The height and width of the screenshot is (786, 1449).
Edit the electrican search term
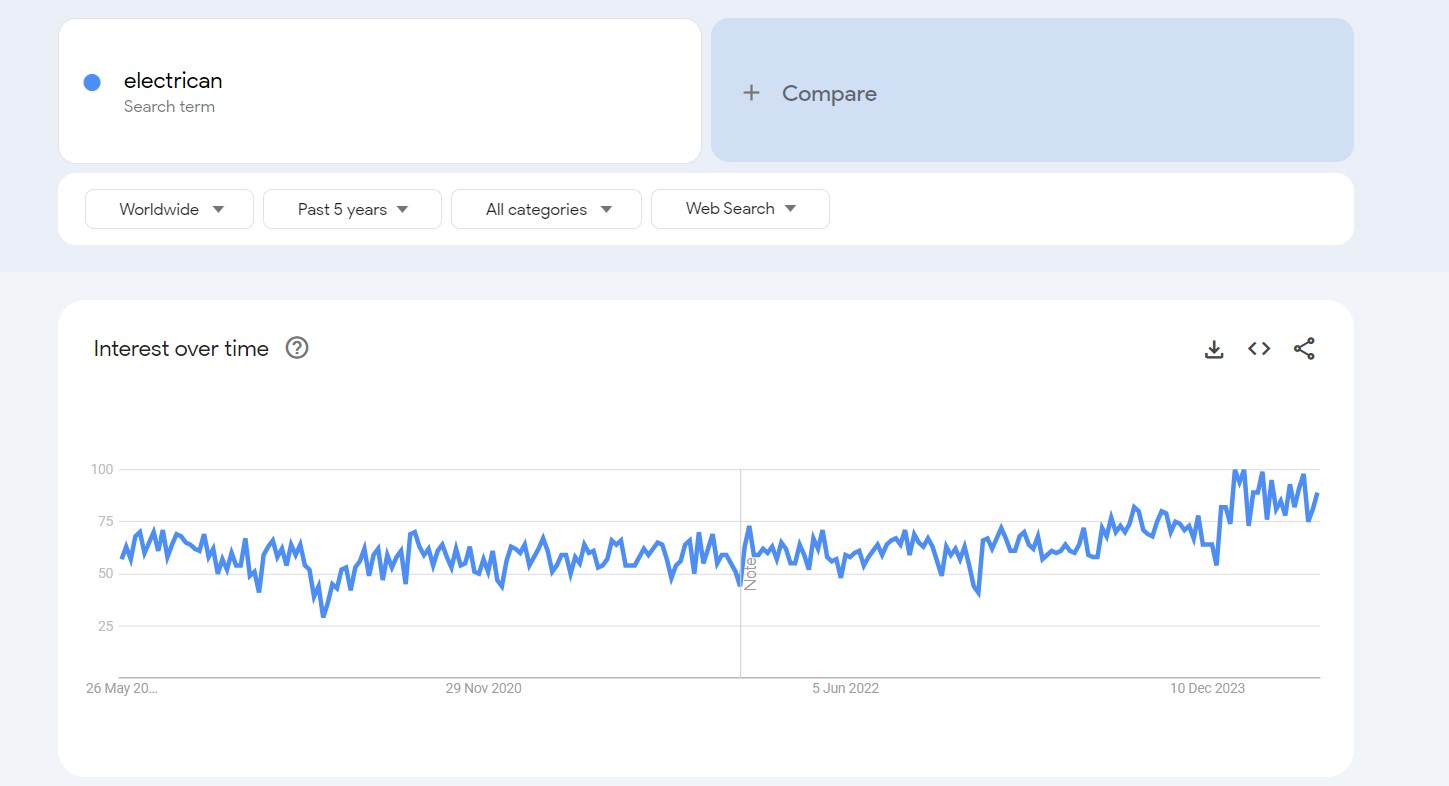173,81
